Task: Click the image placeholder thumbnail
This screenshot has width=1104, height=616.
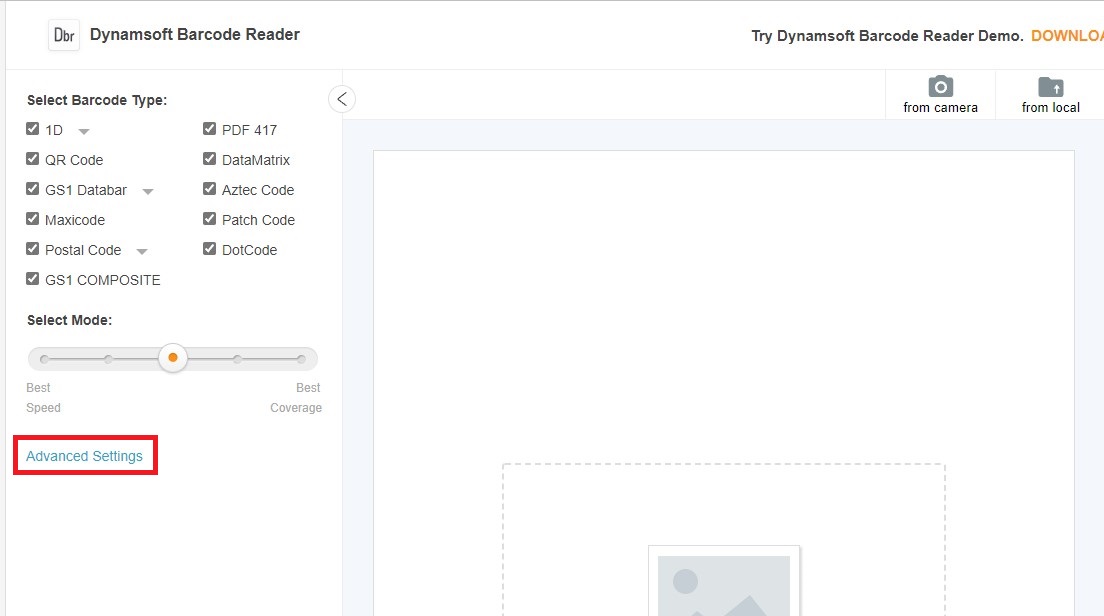Action: tap(724, 582)
